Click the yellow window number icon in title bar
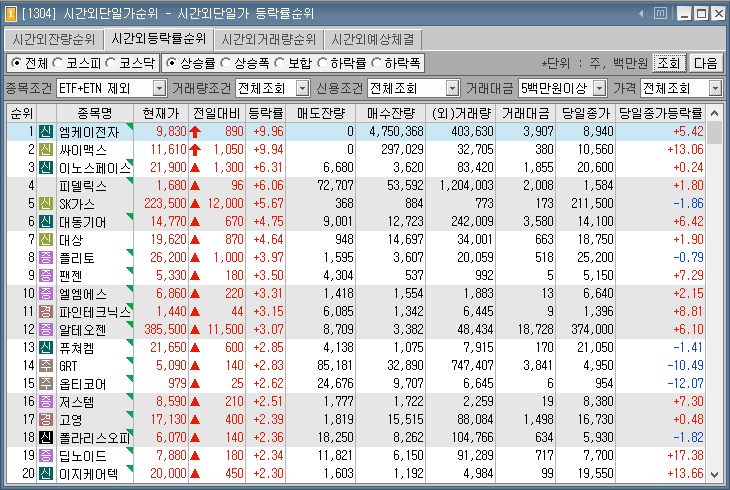Image resolution: width=730 pixels, height=490 pixels. point(11,14)
